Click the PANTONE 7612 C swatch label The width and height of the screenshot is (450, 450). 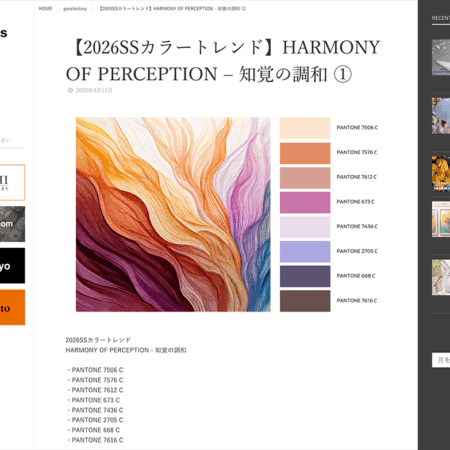(356, 177)
